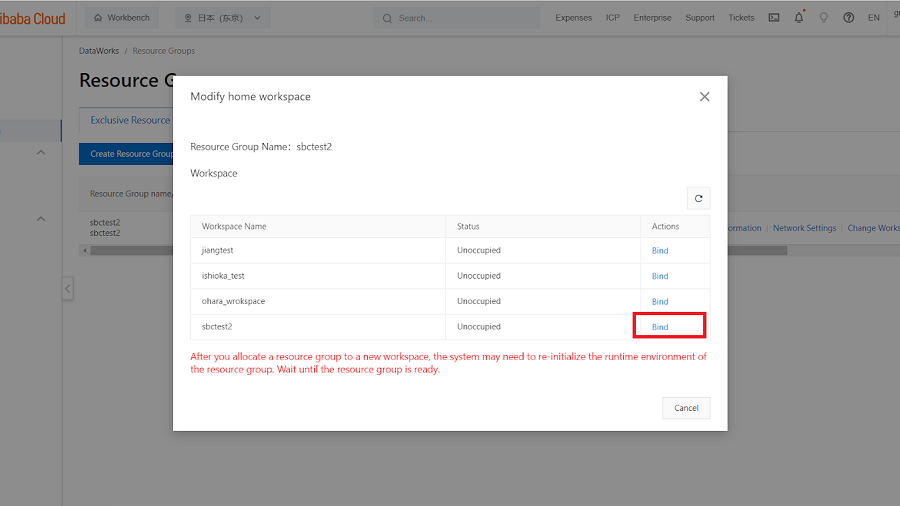The height and width of the screenshot is (506, 900).
Task: Open the notifications bell
Action: click(x=799, y=18)
